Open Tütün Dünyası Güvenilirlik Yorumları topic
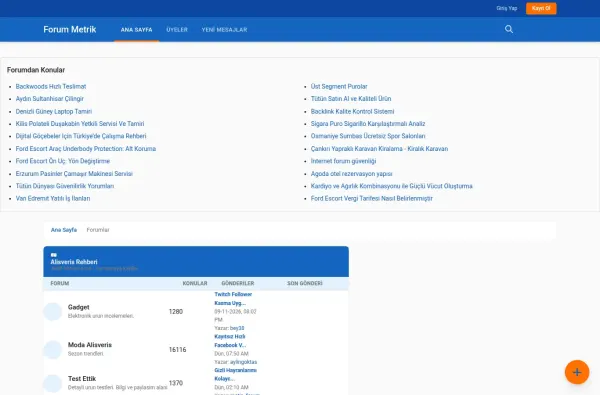The height and width of the screenshot is (395, 600). tap(65, 186)
